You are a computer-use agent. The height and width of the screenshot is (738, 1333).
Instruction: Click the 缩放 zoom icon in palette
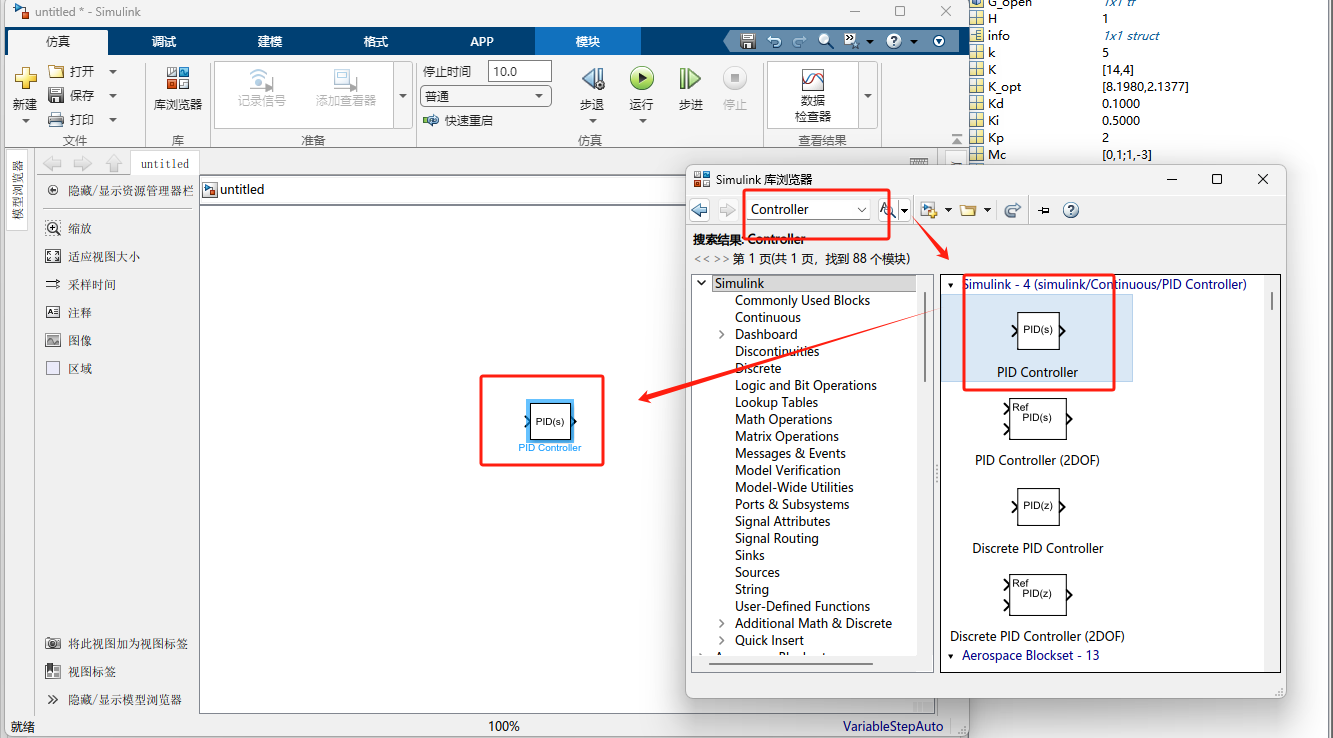tap(53, 228)
